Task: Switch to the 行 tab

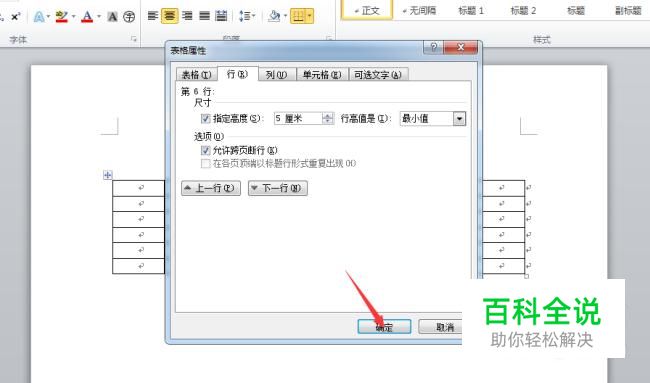Action: coord(238,74)
